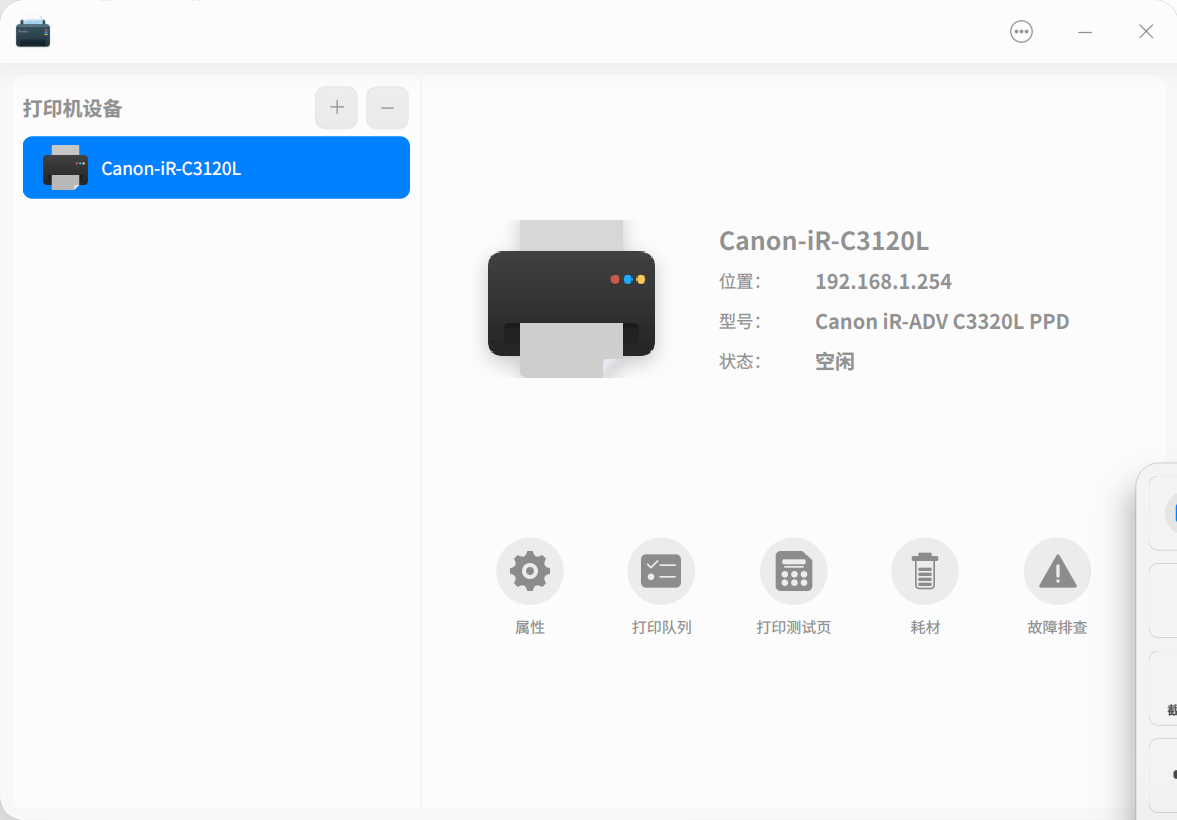1177x820 pixels.
Task: Open the Print Queue (打印队列) icon
Action: [661, 571]
